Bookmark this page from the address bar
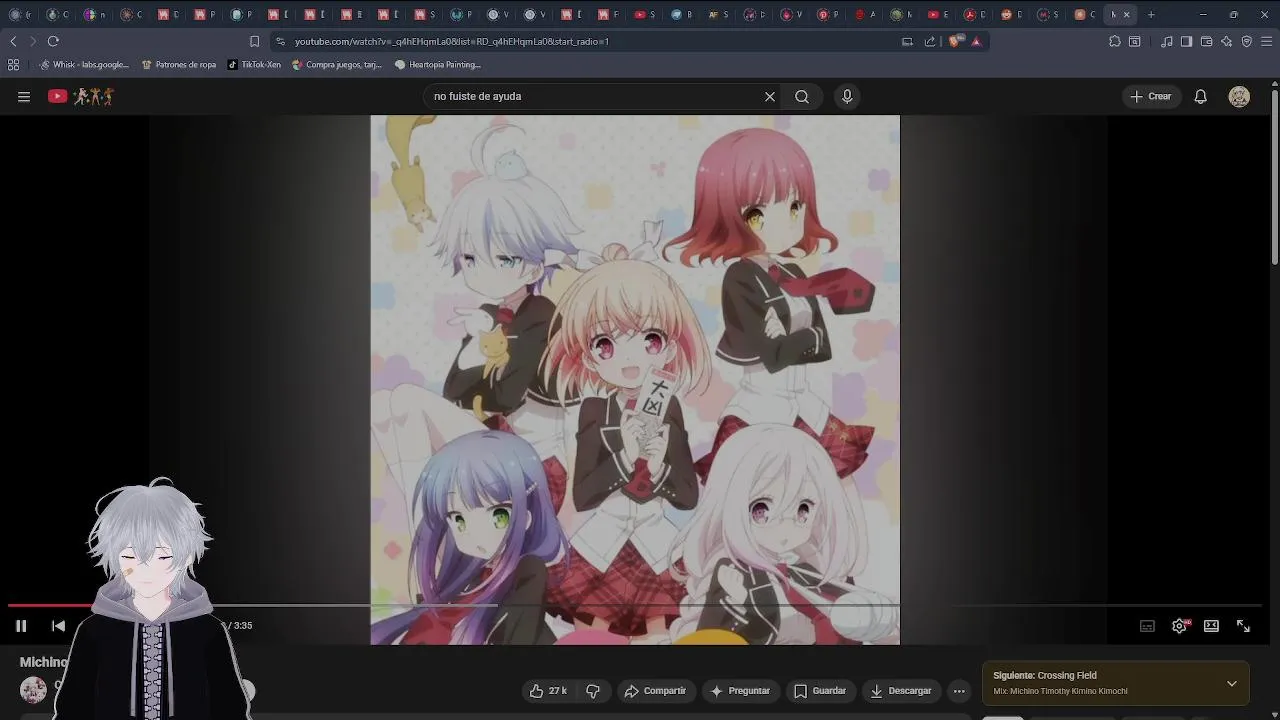Image resolution: width=1280 pixels, height=720 pixels. 254,41
